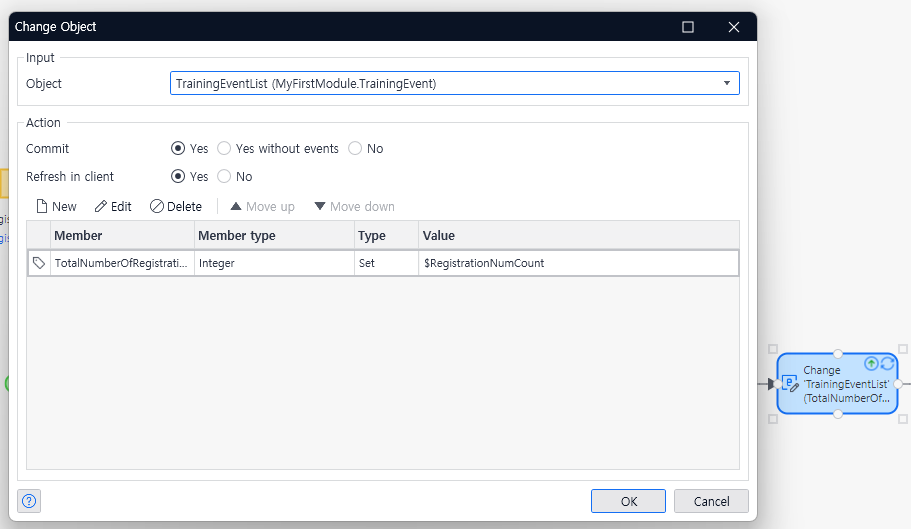Click the refresh icon on activity
The height and width of the screenshot is (529, 911).
coord(887,364)
